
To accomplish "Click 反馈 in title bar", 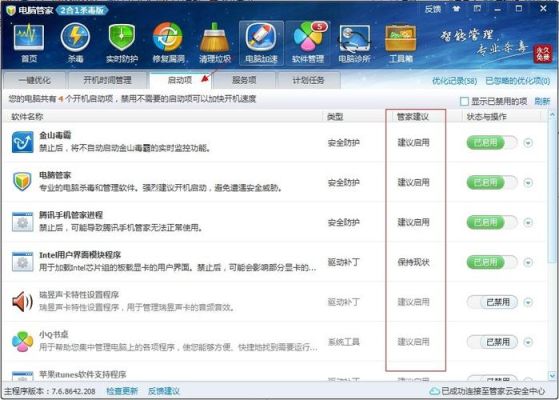I will 433,9.
